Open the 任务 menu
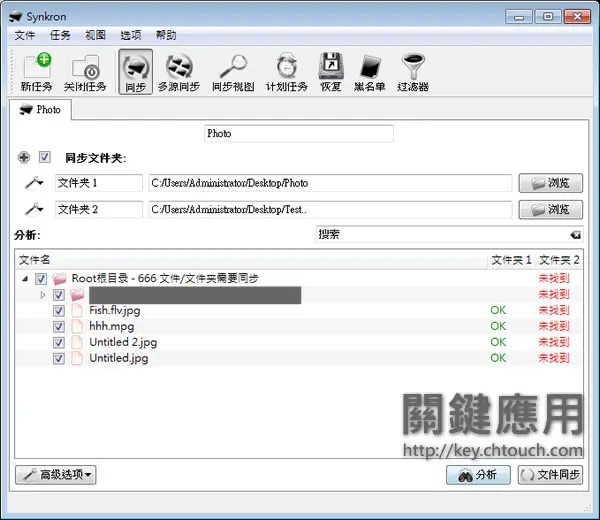Viewport: 600px width, 520px height. (60, 36)
